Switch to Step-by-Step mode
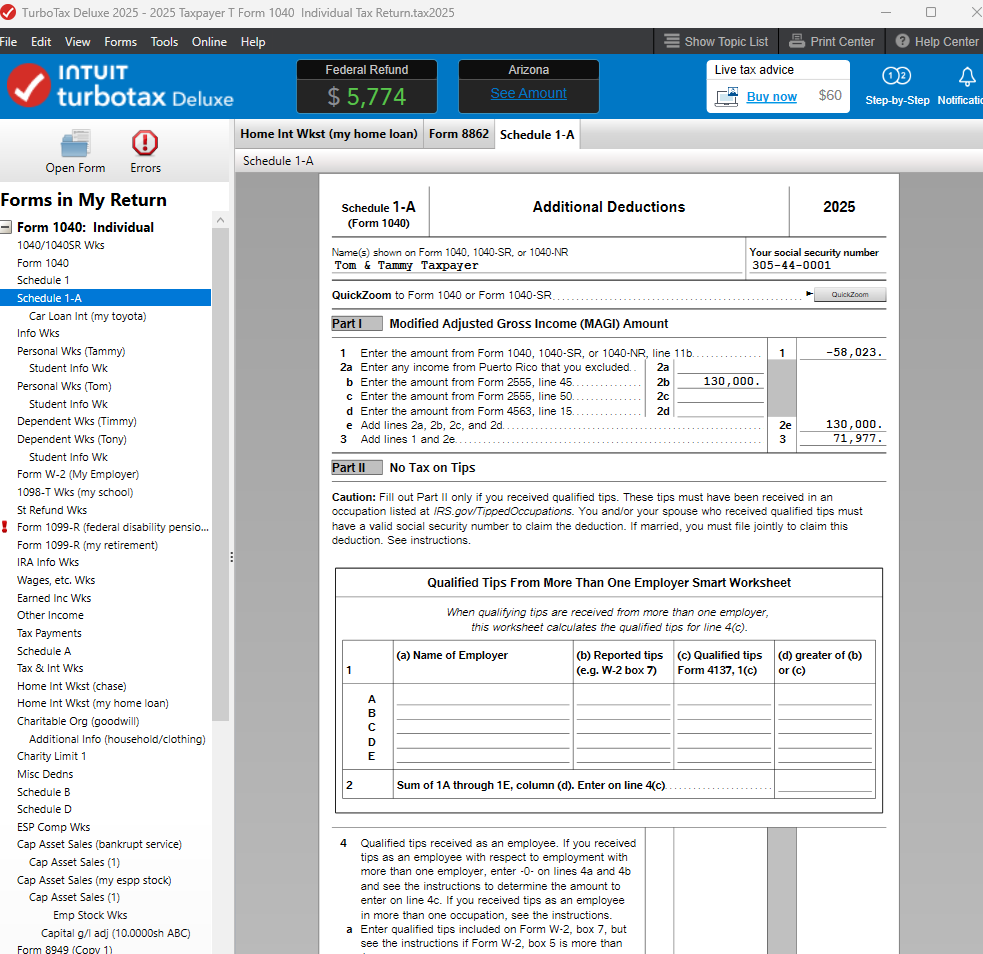 (x=897, y=86)
